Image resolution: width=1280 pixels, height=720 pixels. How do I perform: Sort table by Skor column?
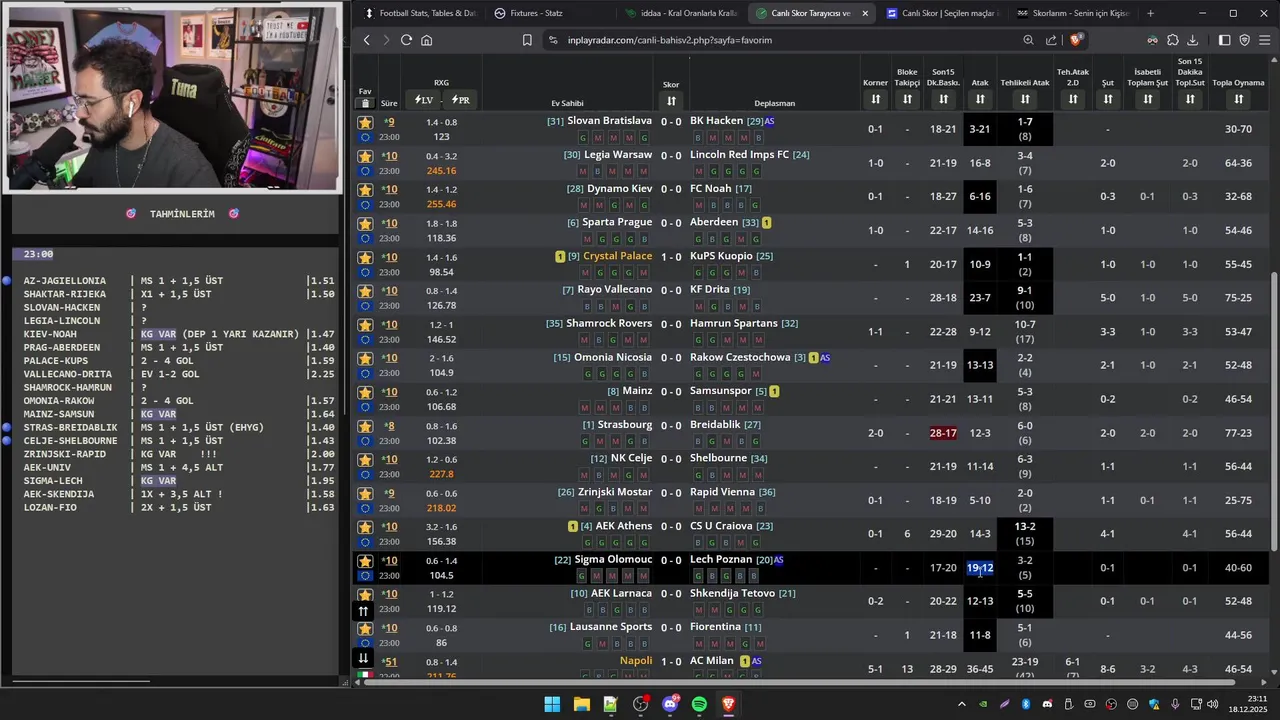point(671,100)
